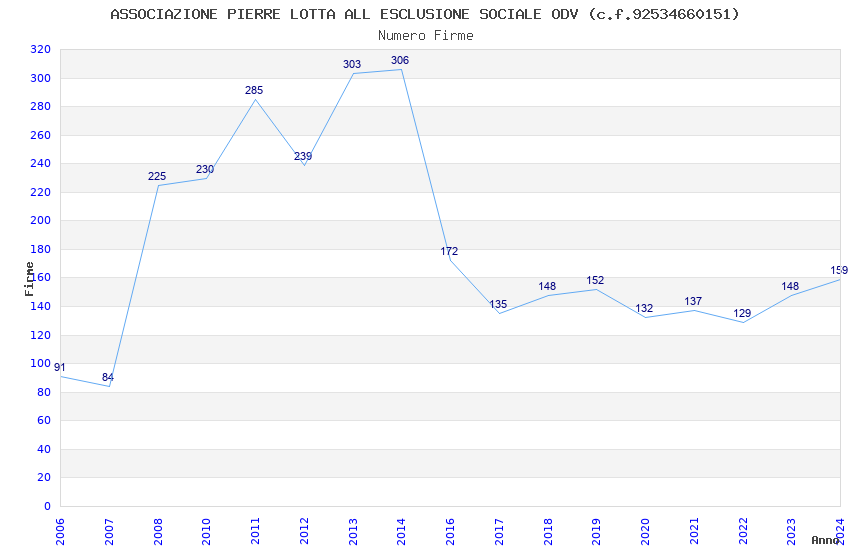
Task: Click the y-axis value 280
Action: [x=41, y=106]
